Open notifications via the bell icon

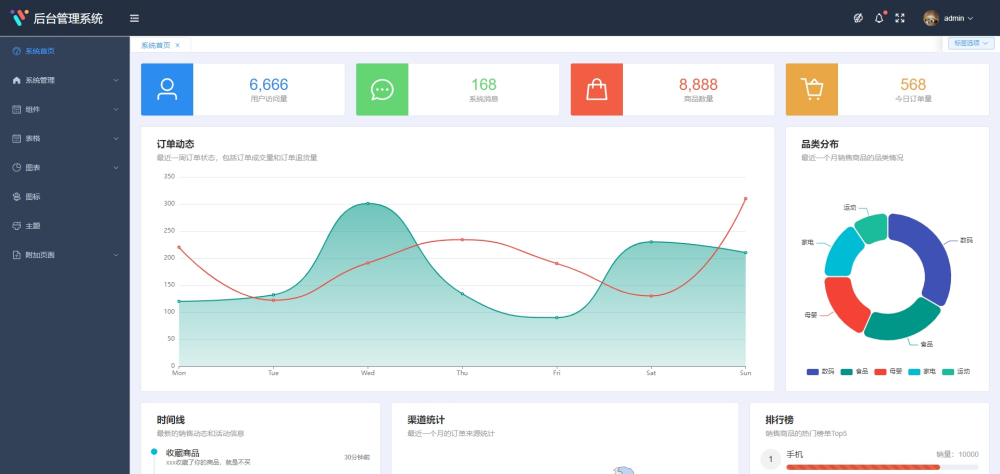coord(879,18)
